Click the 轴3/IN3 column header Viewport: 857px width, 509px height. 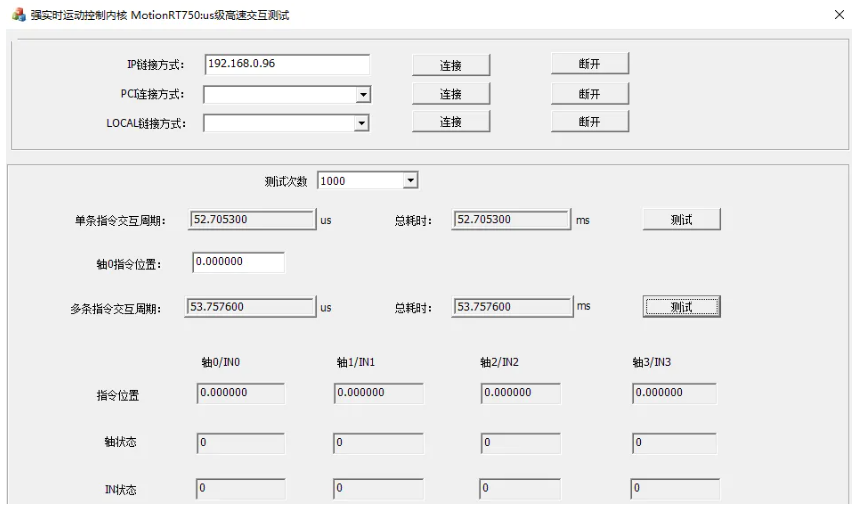pos(651,362)
